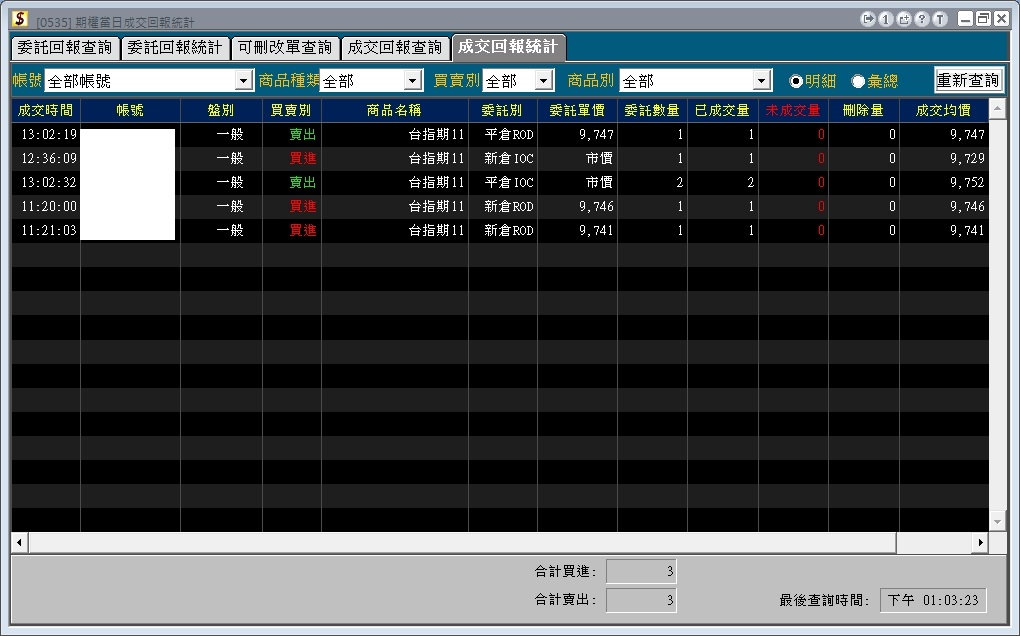1020x636 pixels.
Task: Select the 成交回報統計 tab
Action: click(x=508, y=47)
